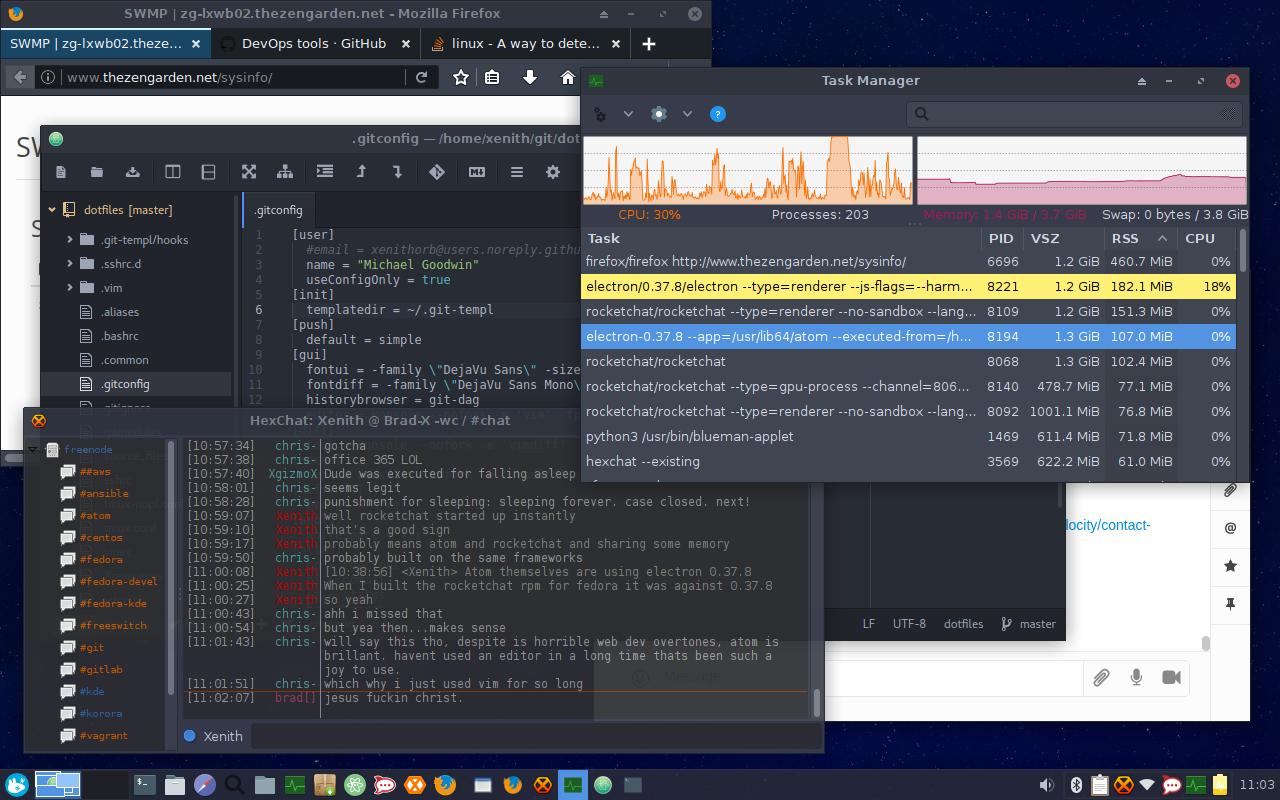Switch to DevOps tools GitHub tab
Viewport: 1280px width, 800px height.
coord(314,44)
